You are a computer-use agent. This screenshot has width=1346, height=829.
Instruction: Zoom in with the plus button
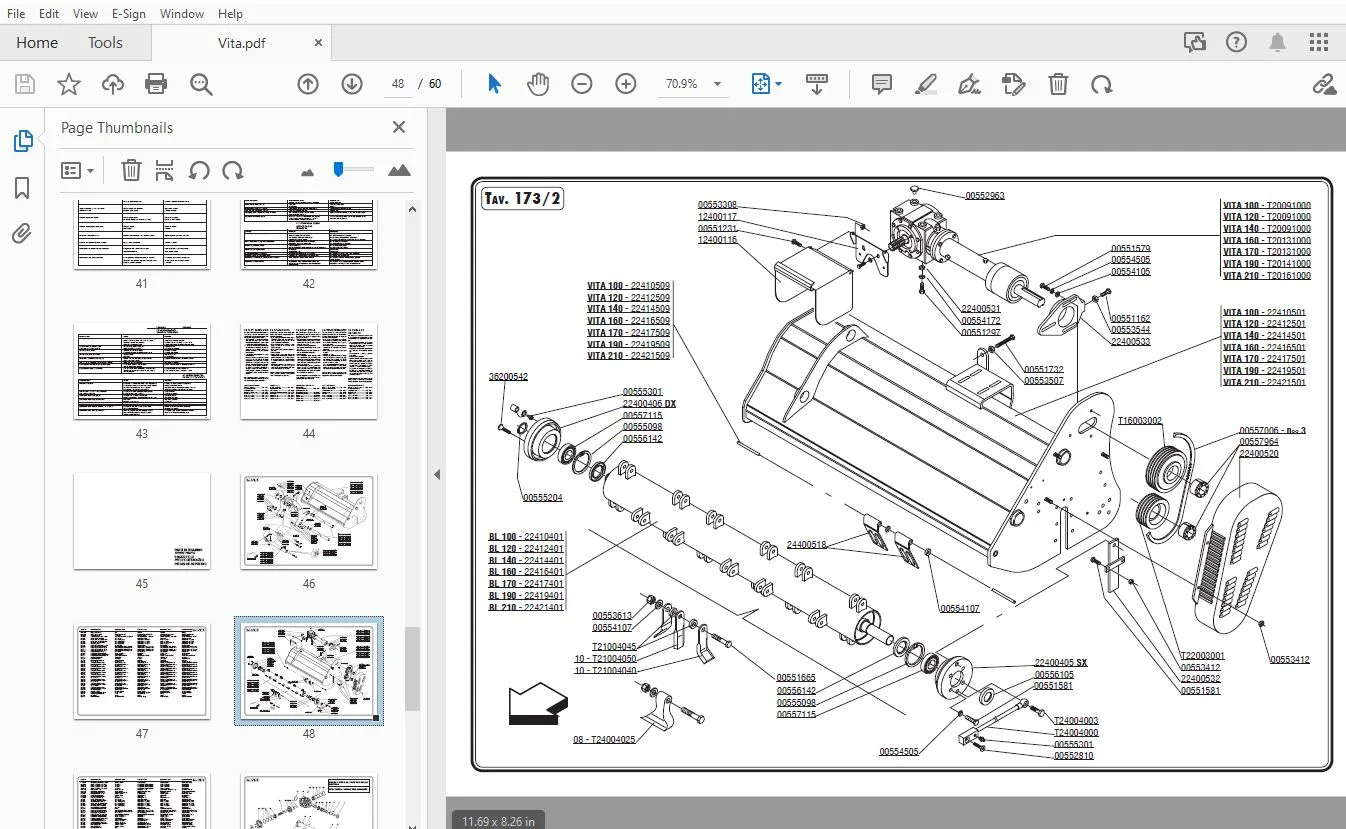626,84
